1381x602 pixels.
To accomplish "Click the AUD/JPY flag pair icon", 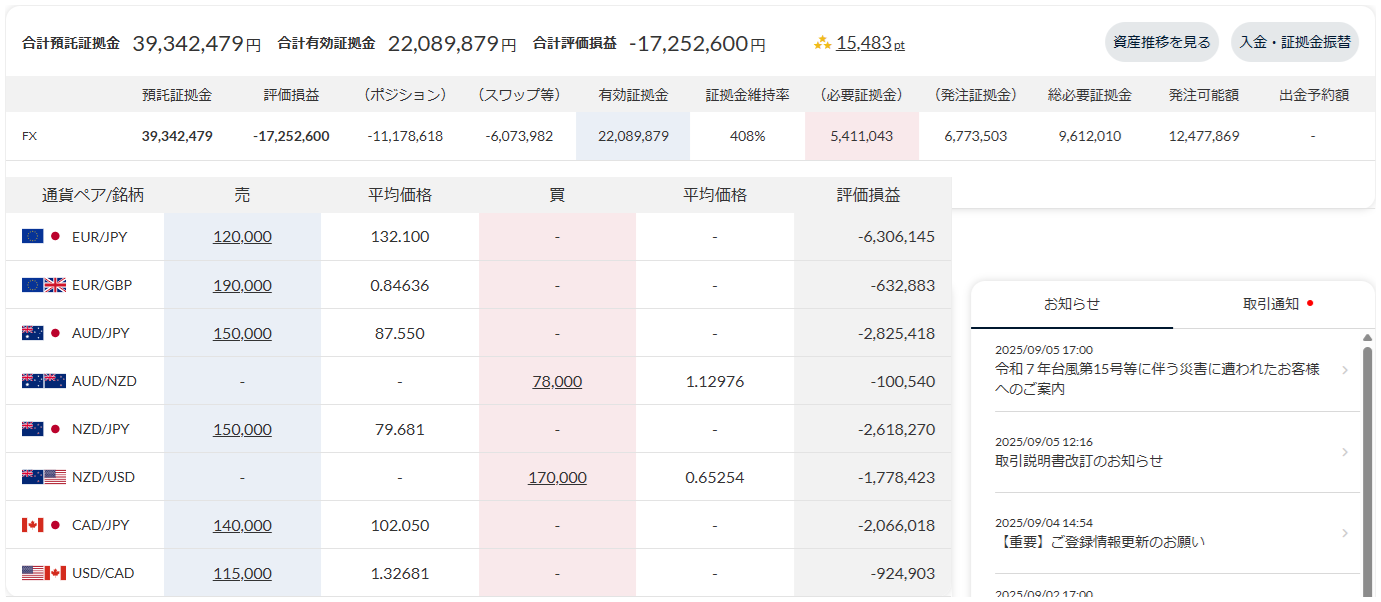I will tap(42, 333).
